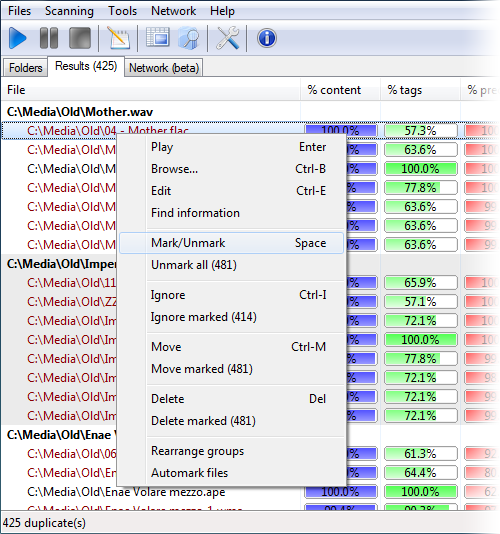Image resolution: width=500 pixels, height=534 pixels.
Task: Click the 64.4% tags value
Action: (x=420, y=473)
